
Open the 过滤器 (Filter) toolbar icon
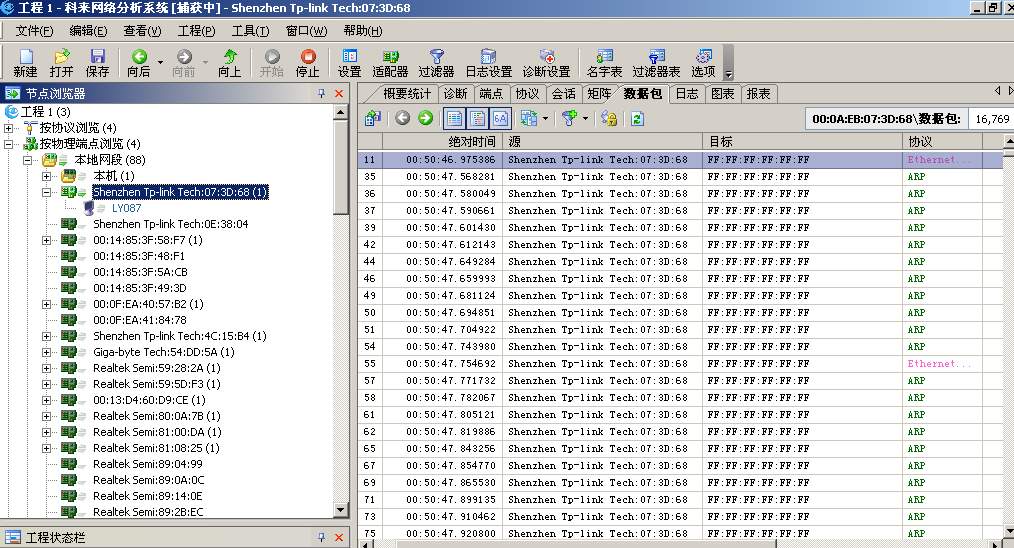coord(436,63)
